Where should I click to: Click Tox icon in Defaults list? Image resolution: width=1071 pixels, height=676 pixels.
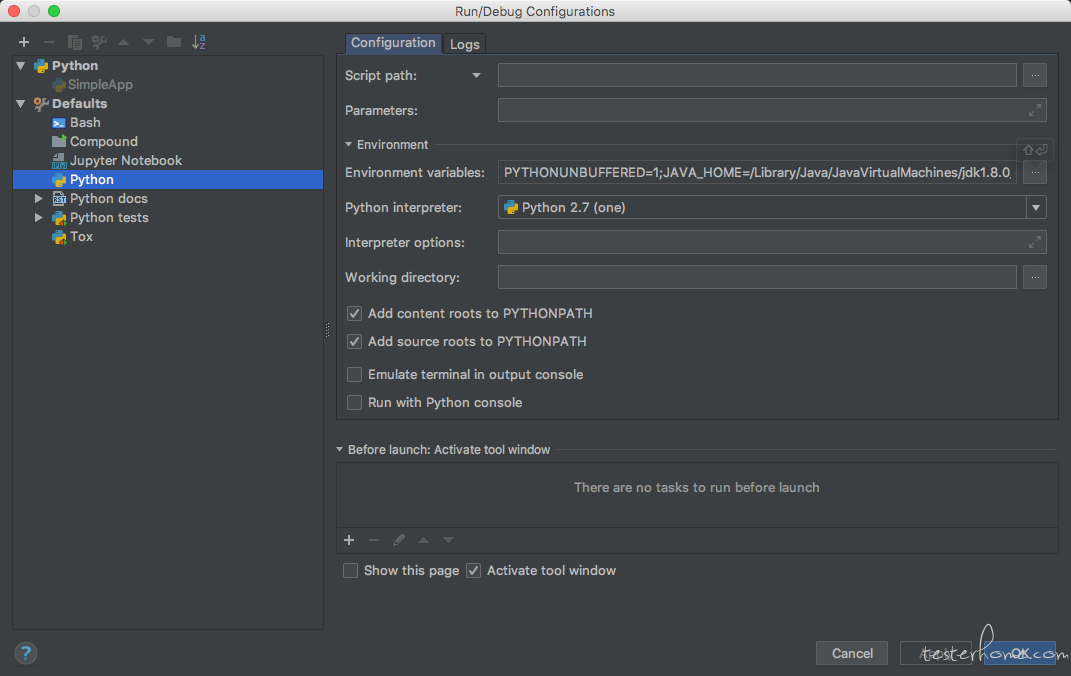coord(59,237)
